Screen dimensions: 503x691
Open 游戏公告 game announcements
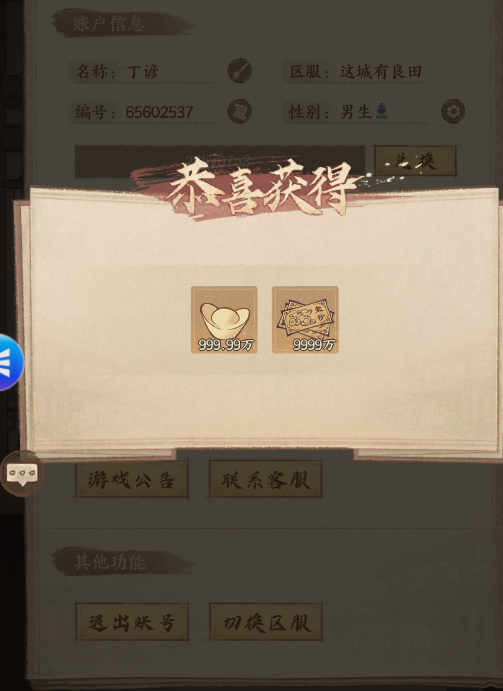coord(132,479)
